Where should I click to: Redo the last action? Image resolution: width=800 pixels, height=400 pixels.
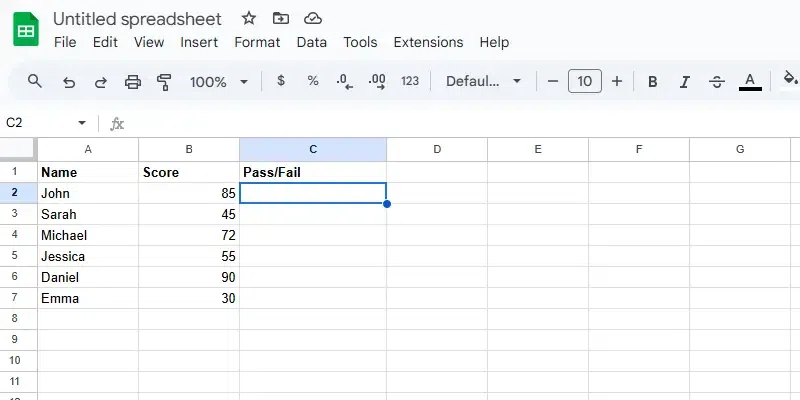click(100, 82)
